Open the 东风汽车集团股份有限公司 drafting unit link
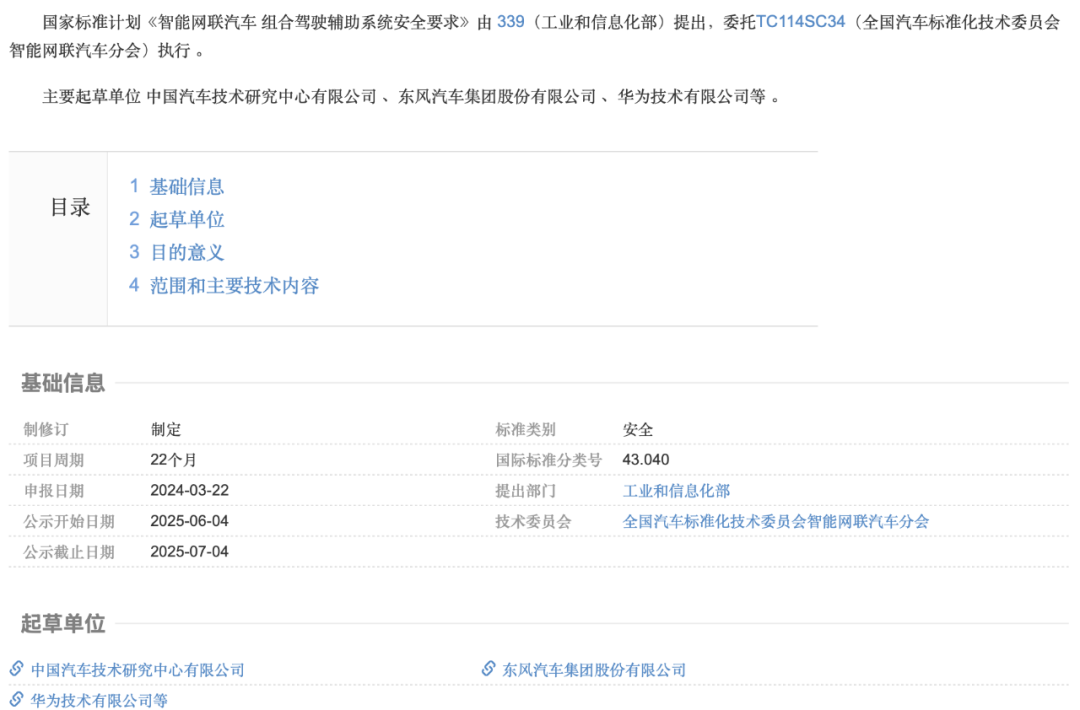The width and height of the screenshot is (1080, 710). (594, 670)
